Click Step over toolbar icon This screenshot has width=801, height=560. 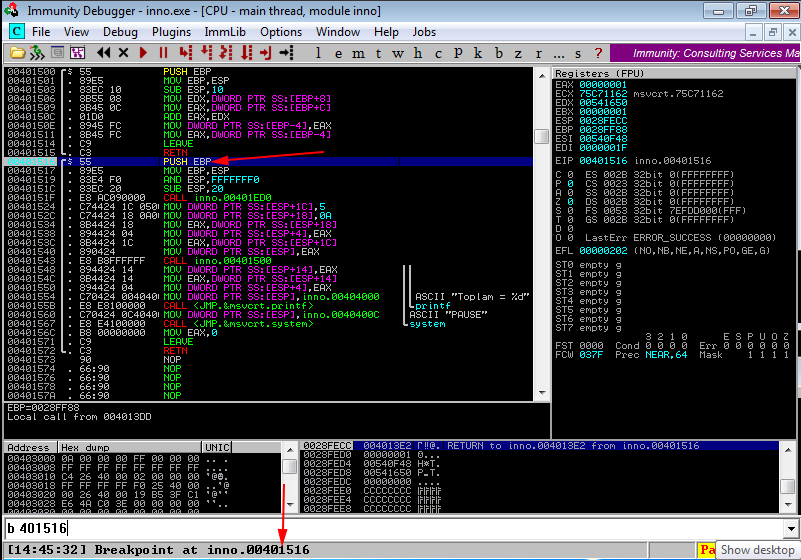click(x=206, y=52)
